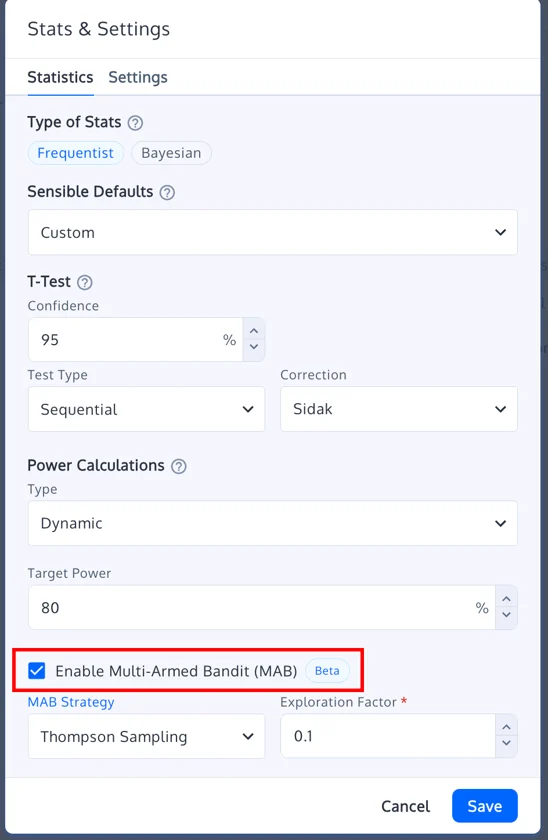Decrease Confidence with the down arrow
Image resolution: width=548 pixels, height=840 pixels.
point(254,347)
